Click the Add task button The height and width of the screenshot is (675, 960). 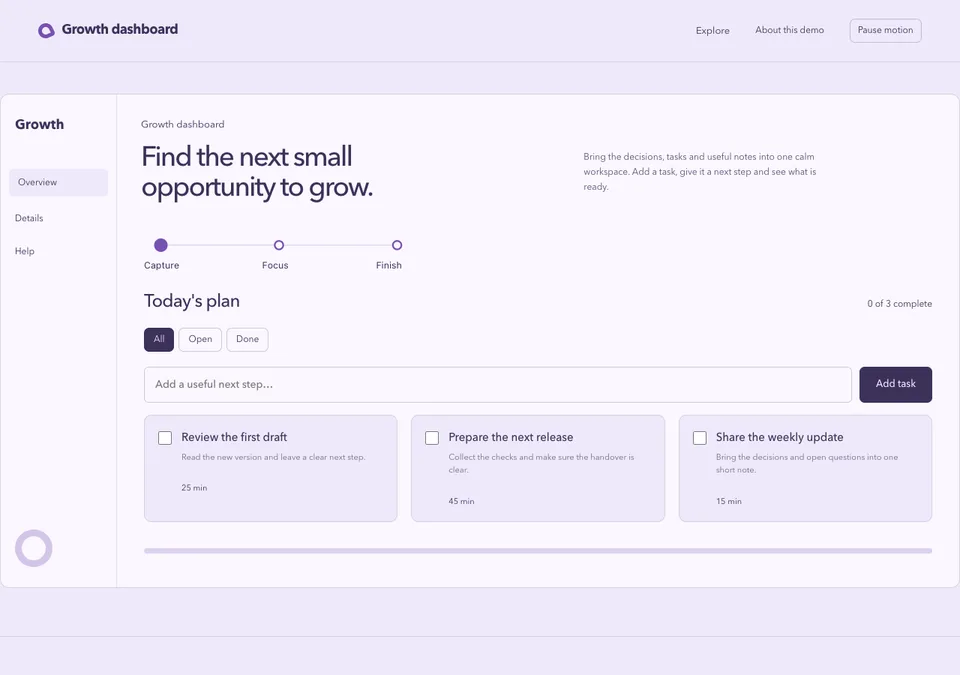pos(895,384)
